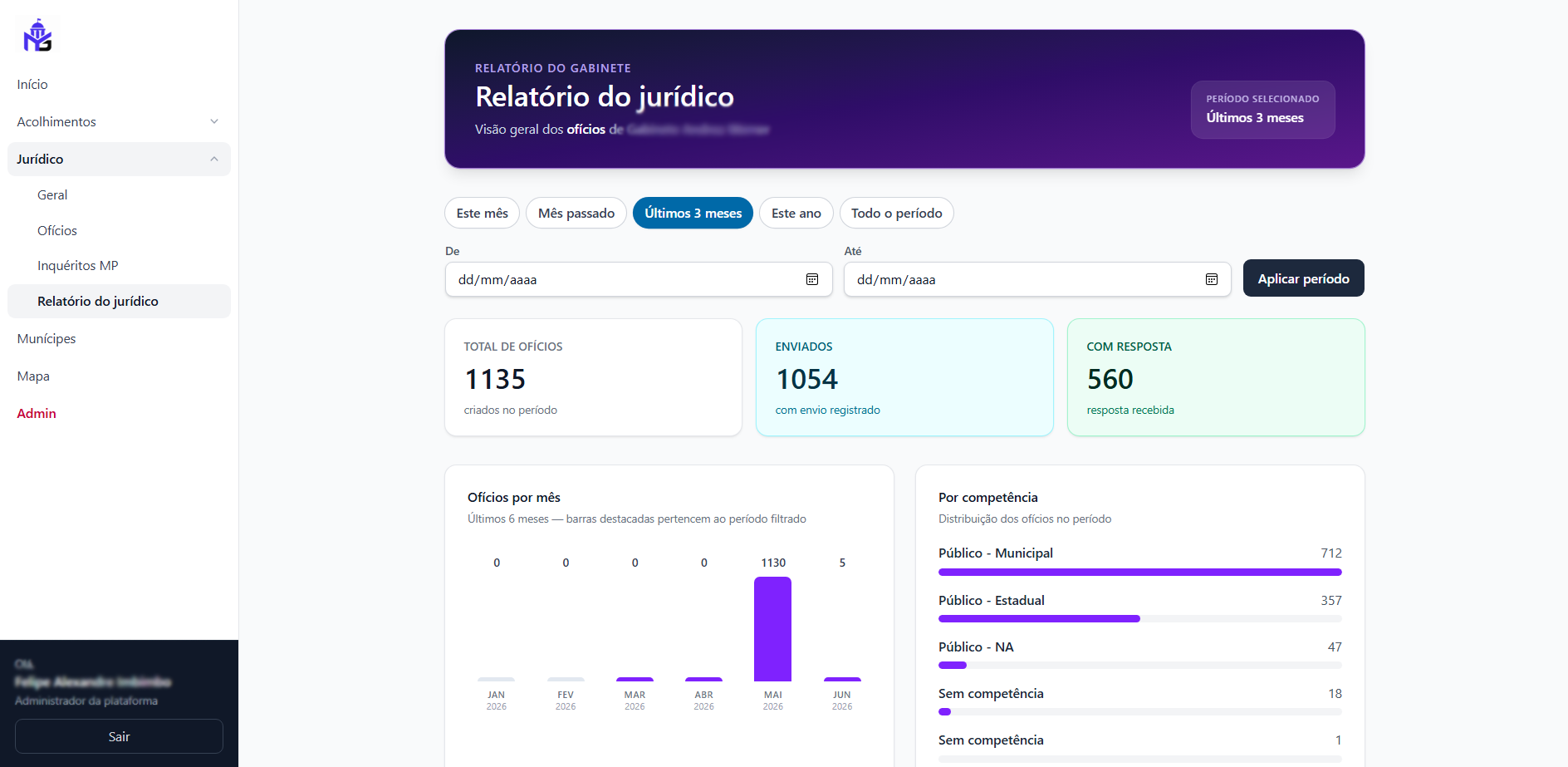
Task: Click Público - Estadual progress bar
Action: coord(1139,618)
